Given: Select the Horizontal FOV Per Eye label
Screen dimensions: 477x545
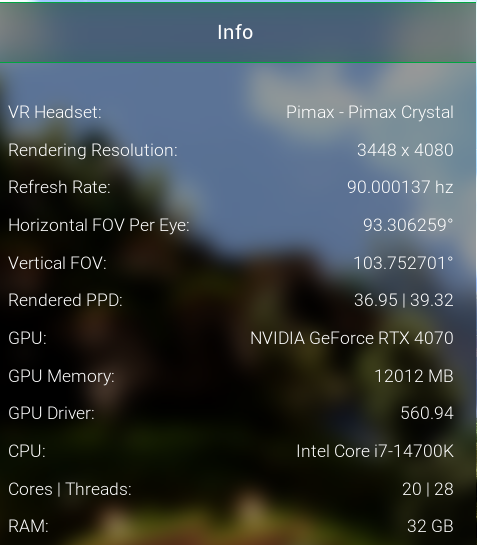Looking at the screenshot, I should (x=99, y=226).
